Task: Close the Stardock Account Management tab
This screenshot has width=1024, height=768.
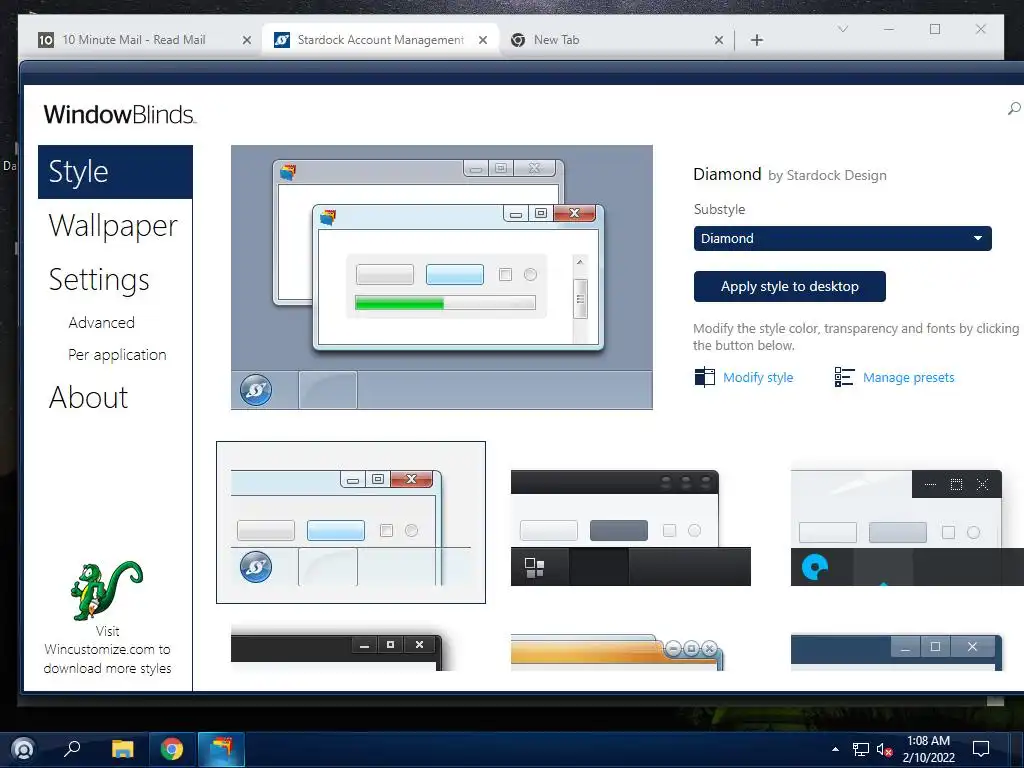Action: pos(483,40)
